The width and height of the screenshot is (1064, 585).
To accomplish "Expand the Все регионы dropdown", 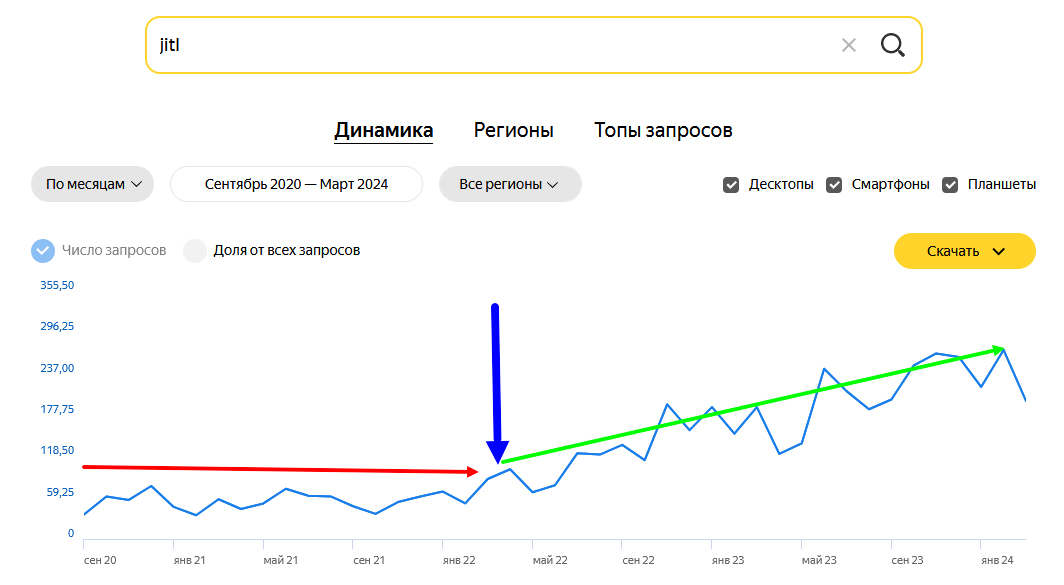I will [510, 184].
